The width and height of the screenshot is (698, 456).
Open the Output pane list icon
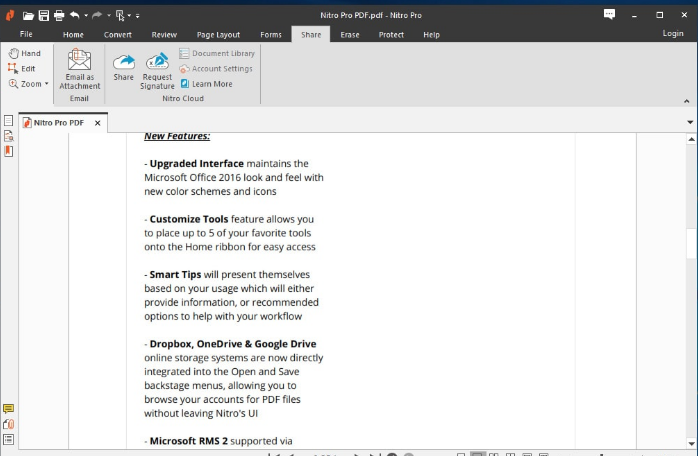[8, 440]
